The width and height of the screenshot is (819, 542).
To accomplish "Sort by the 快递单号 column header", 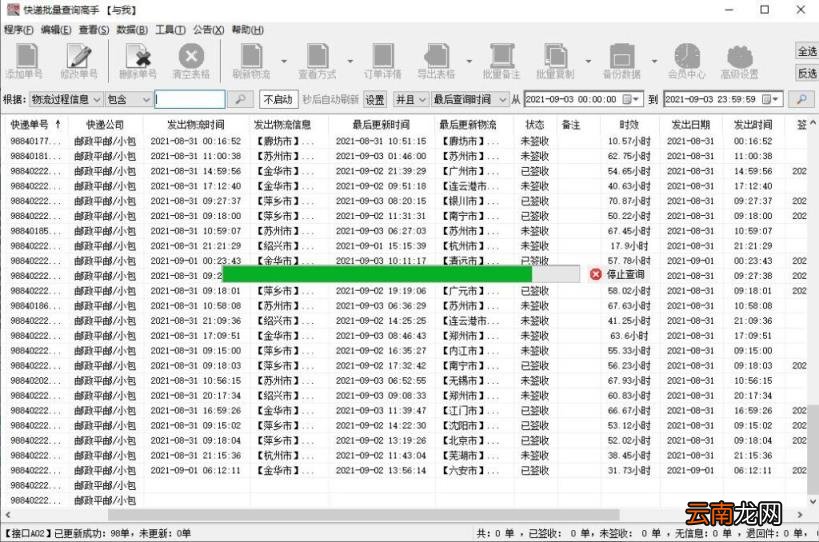I will pos(36,125).
